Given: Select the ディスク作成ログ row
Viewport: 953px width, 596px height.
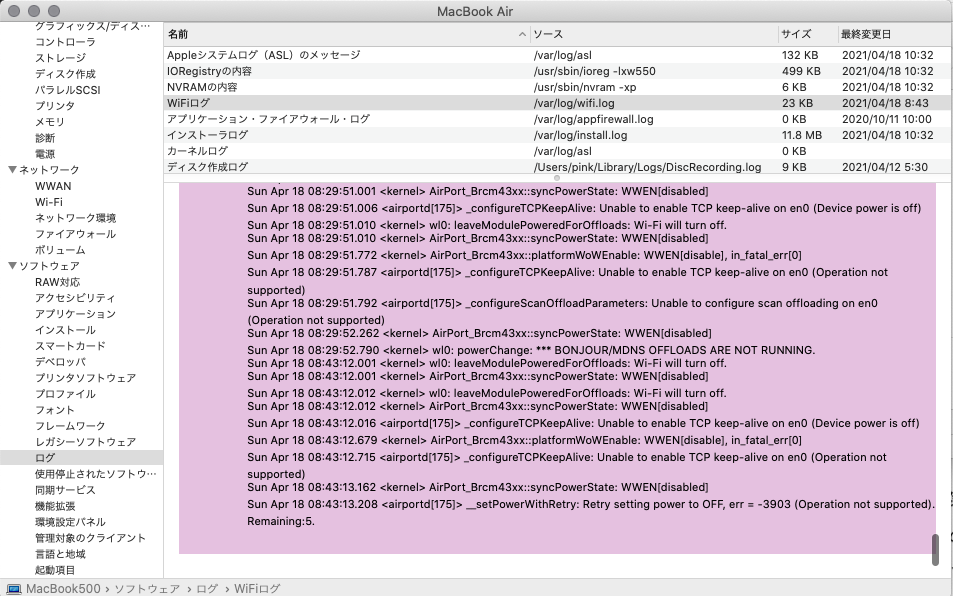Looking at the screenshot, I should [x=558, y=166].
